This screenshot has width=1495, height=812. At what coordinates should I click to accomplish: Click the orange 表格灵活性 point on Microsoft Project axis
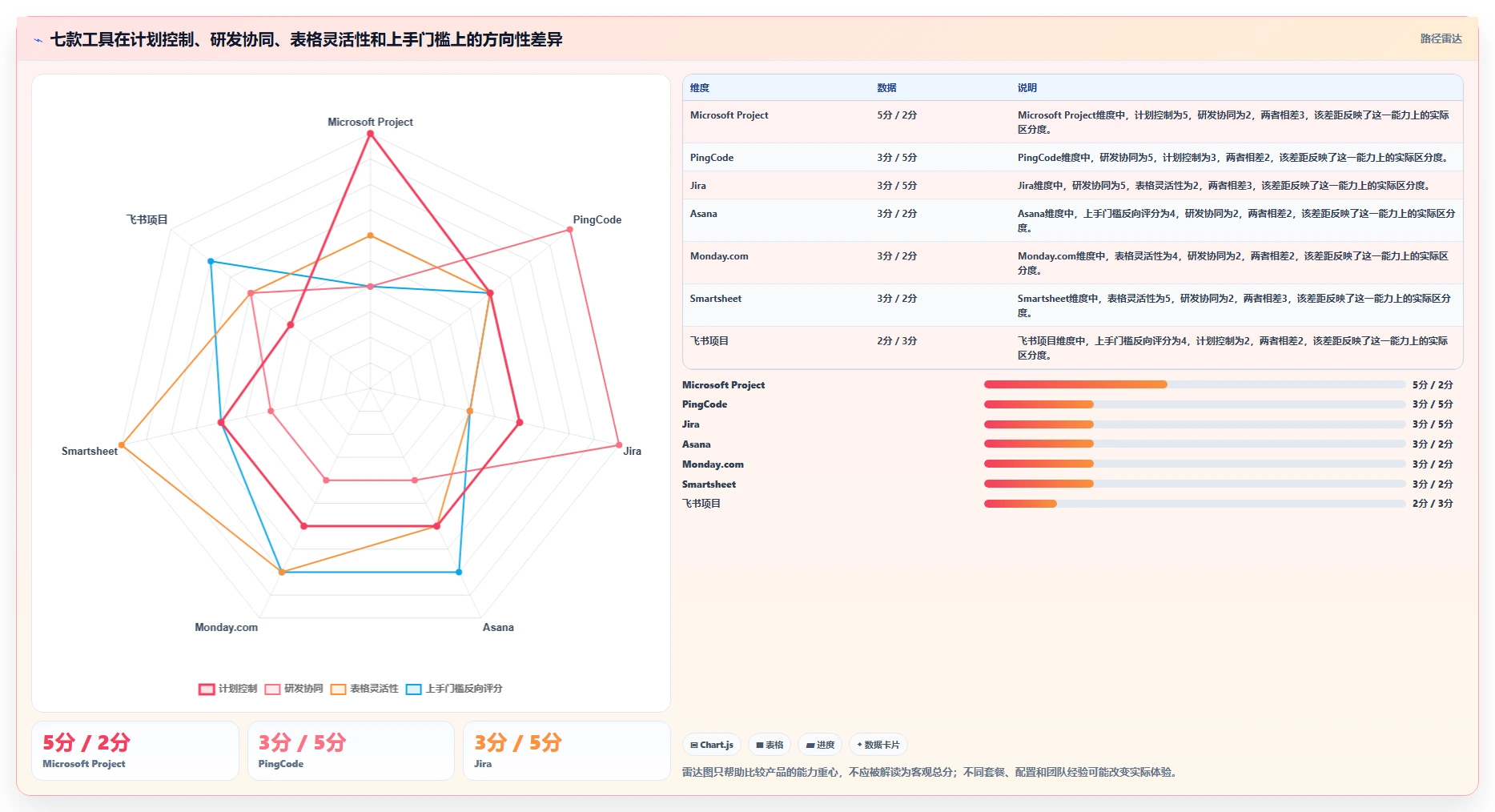click(x=370, y=235)
